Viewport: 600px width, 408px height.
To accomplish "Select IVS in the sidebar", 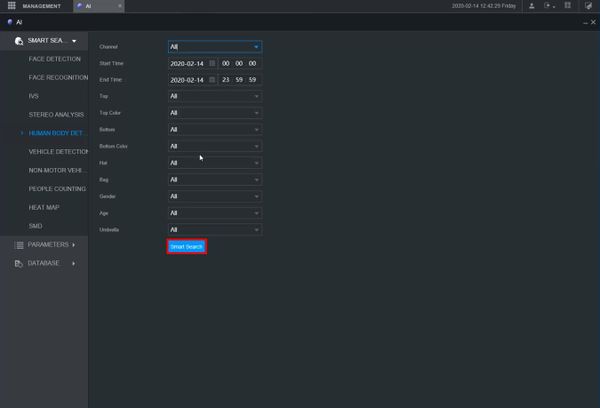I will [x=34, y=96].
